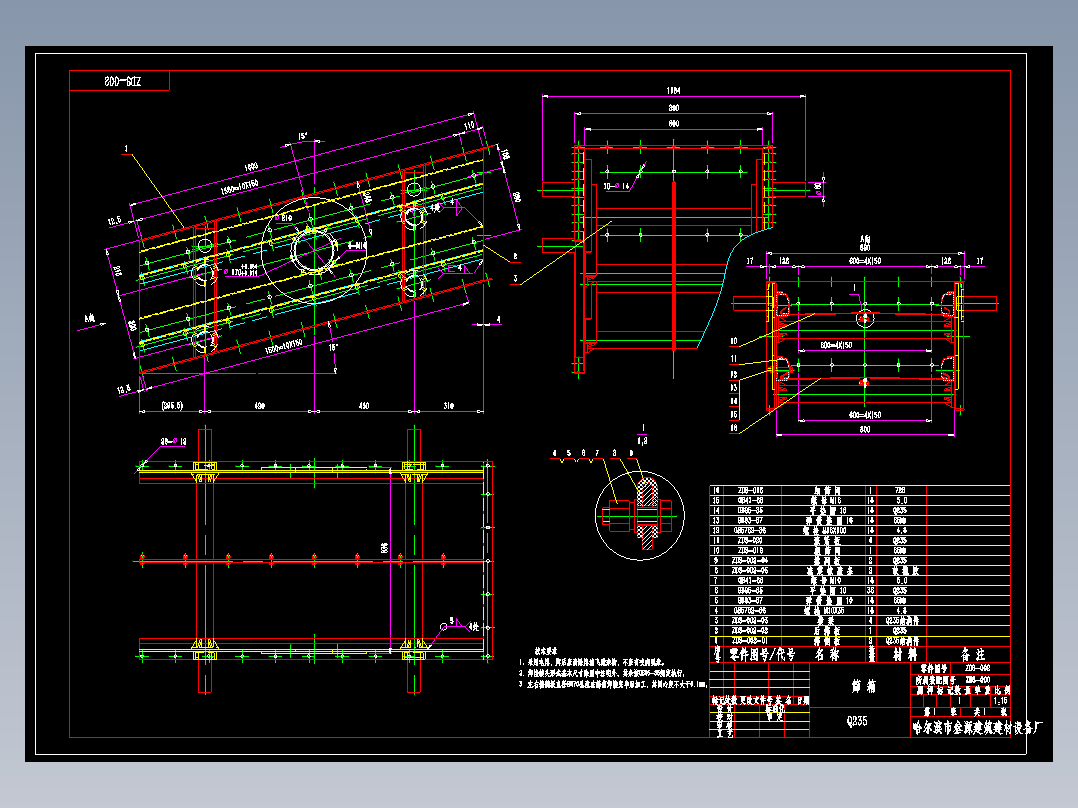
Task: Select the detail circle with bolt cross-section
Action: [x=639, y=516]
